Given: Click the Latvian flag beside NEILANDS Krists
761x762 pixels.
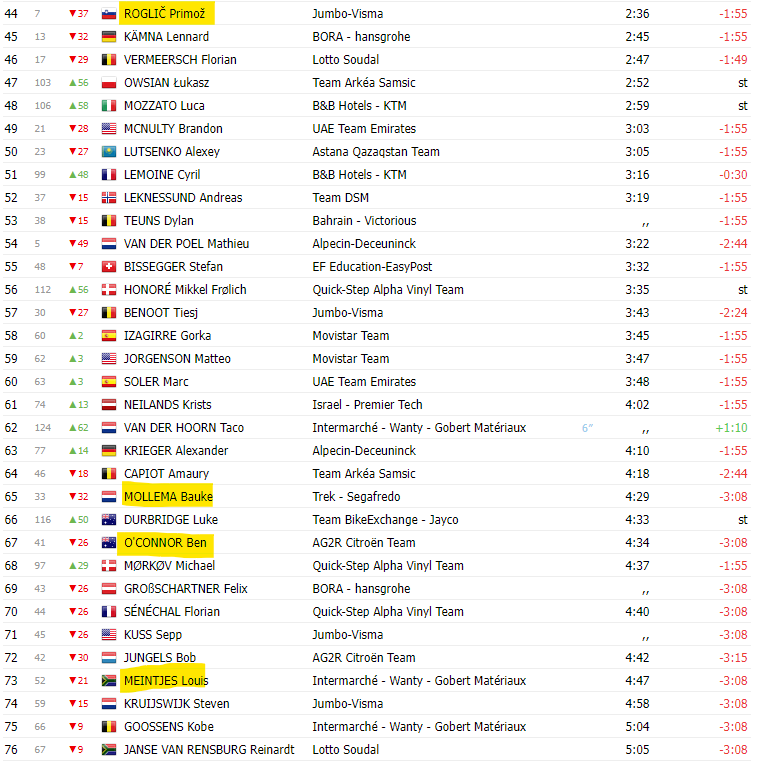Looking at the screenshot, I should pyautogui.click(x=109, y=405).
